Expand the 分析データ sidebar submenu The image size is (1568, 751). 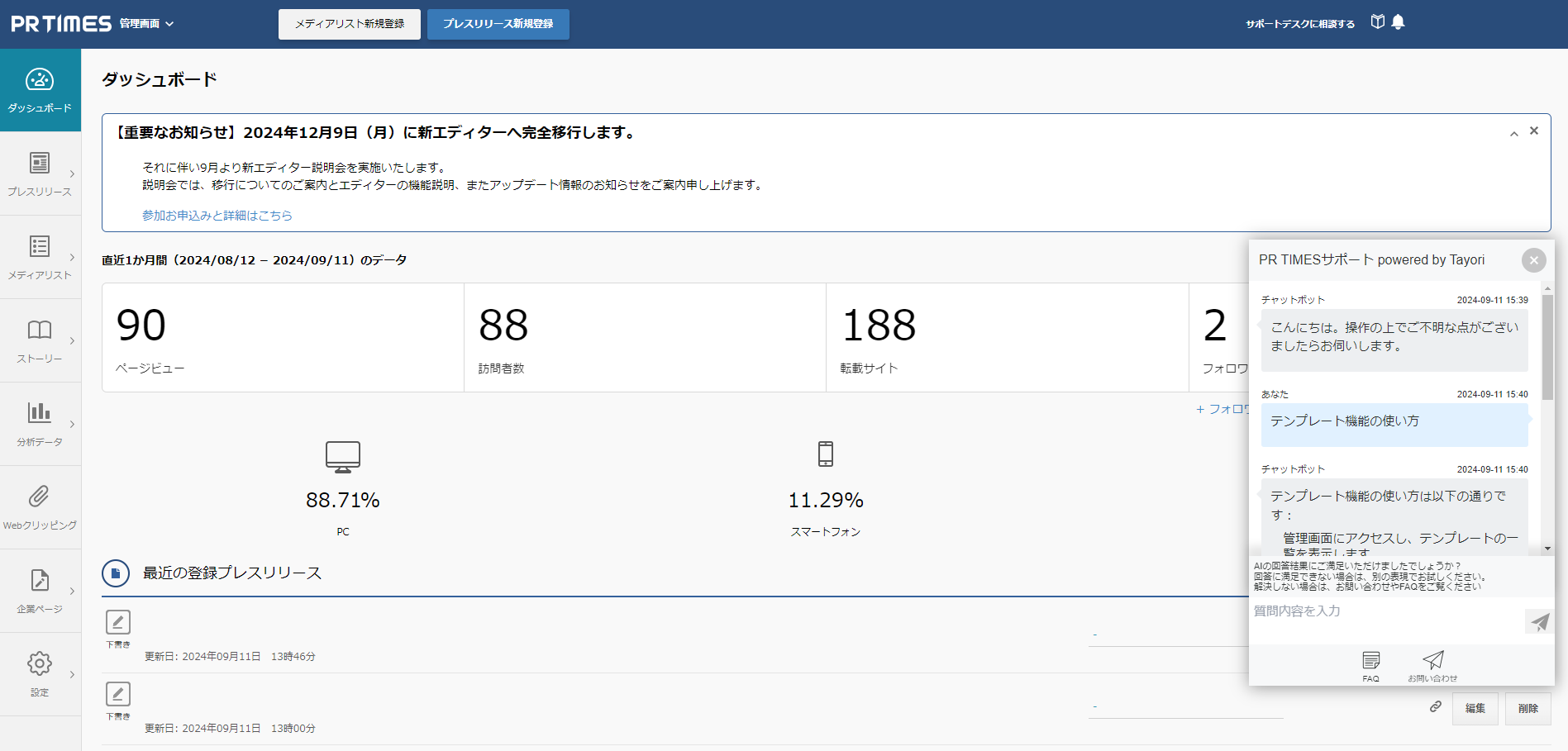click(72, 424)
